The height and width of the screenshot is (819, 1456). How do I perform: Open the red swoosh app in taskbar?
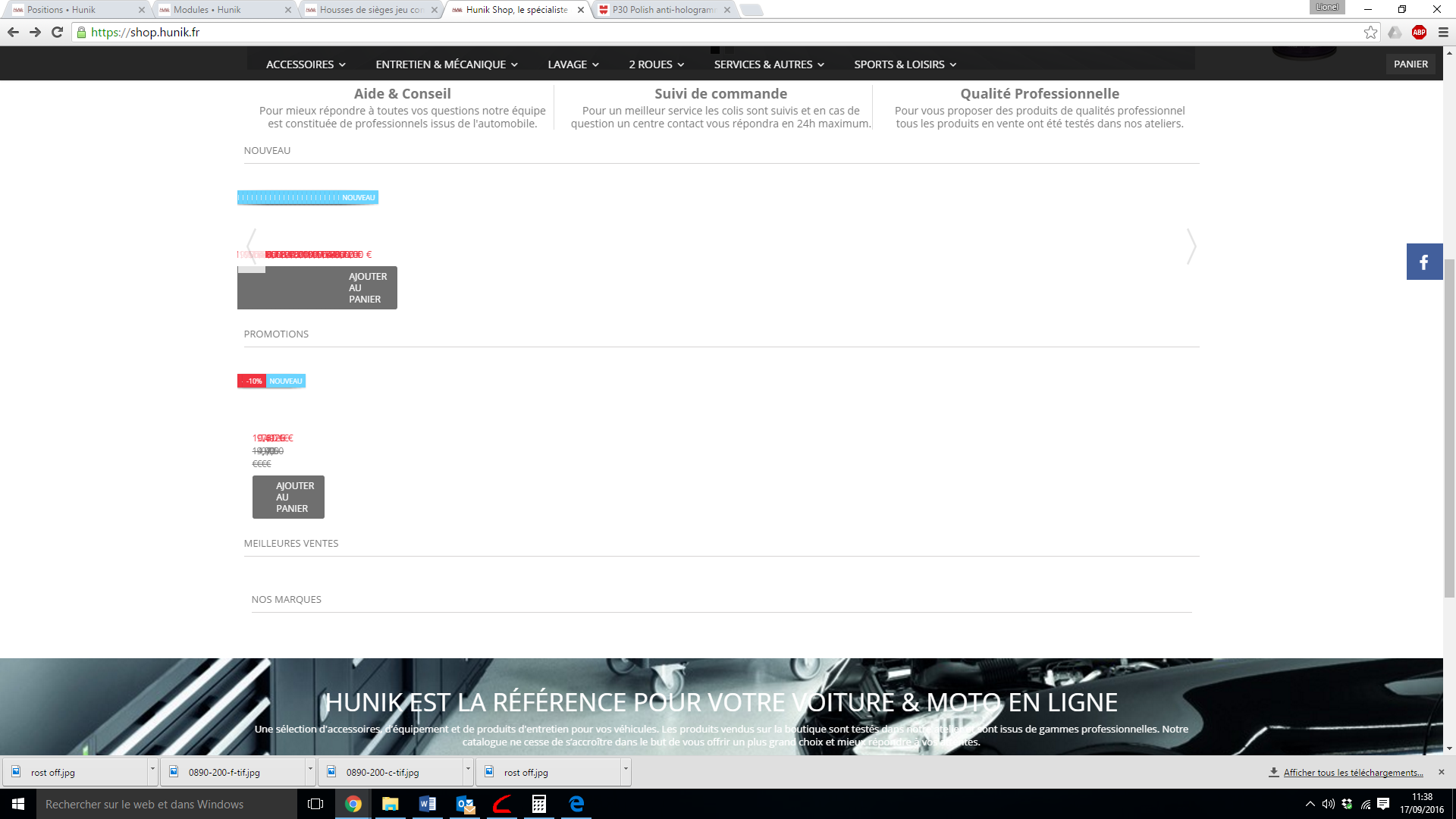[502, 804]
